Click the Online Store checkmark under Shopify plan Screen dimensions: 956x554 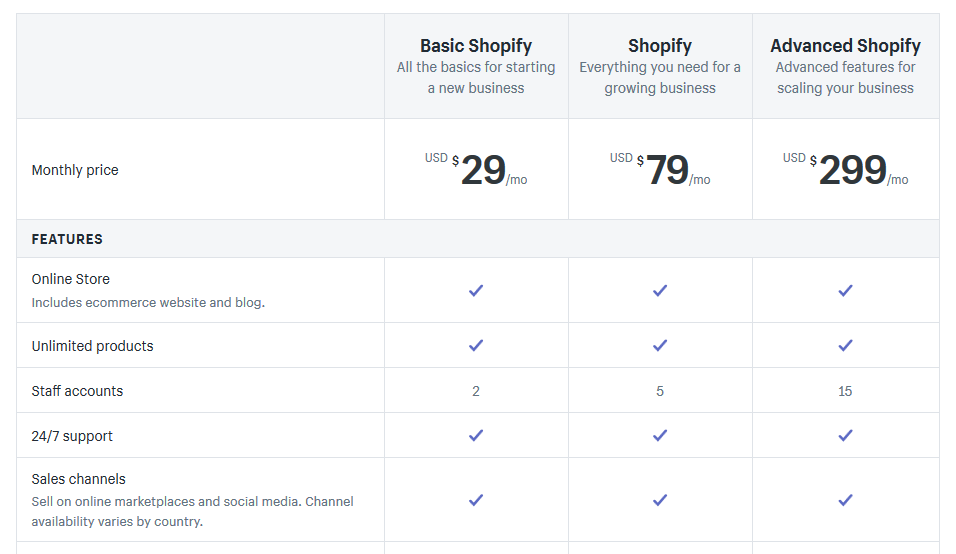point(660,291)
